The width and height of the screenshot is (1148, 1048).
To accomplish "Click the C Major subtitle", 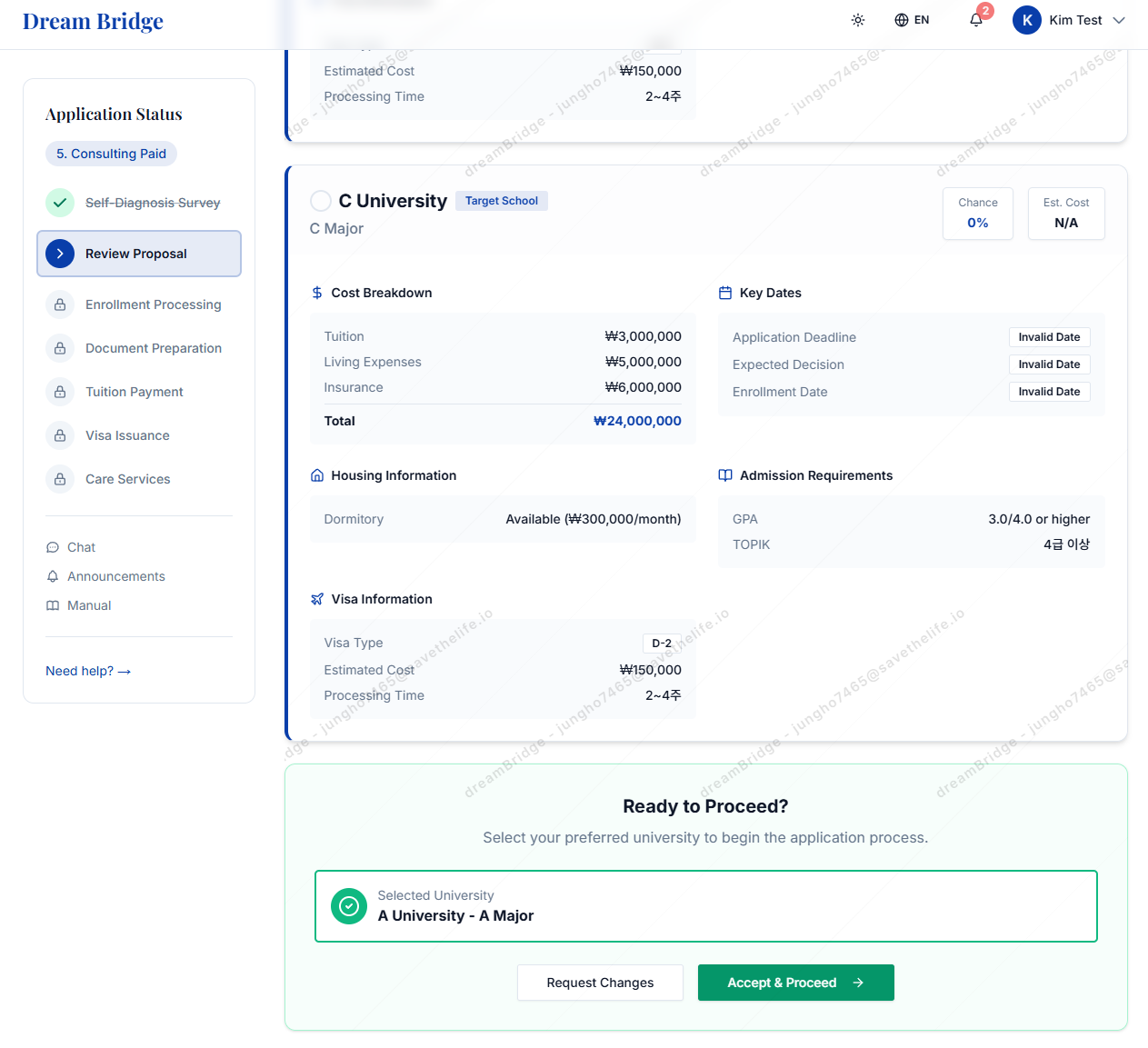I will coord(336,228).
